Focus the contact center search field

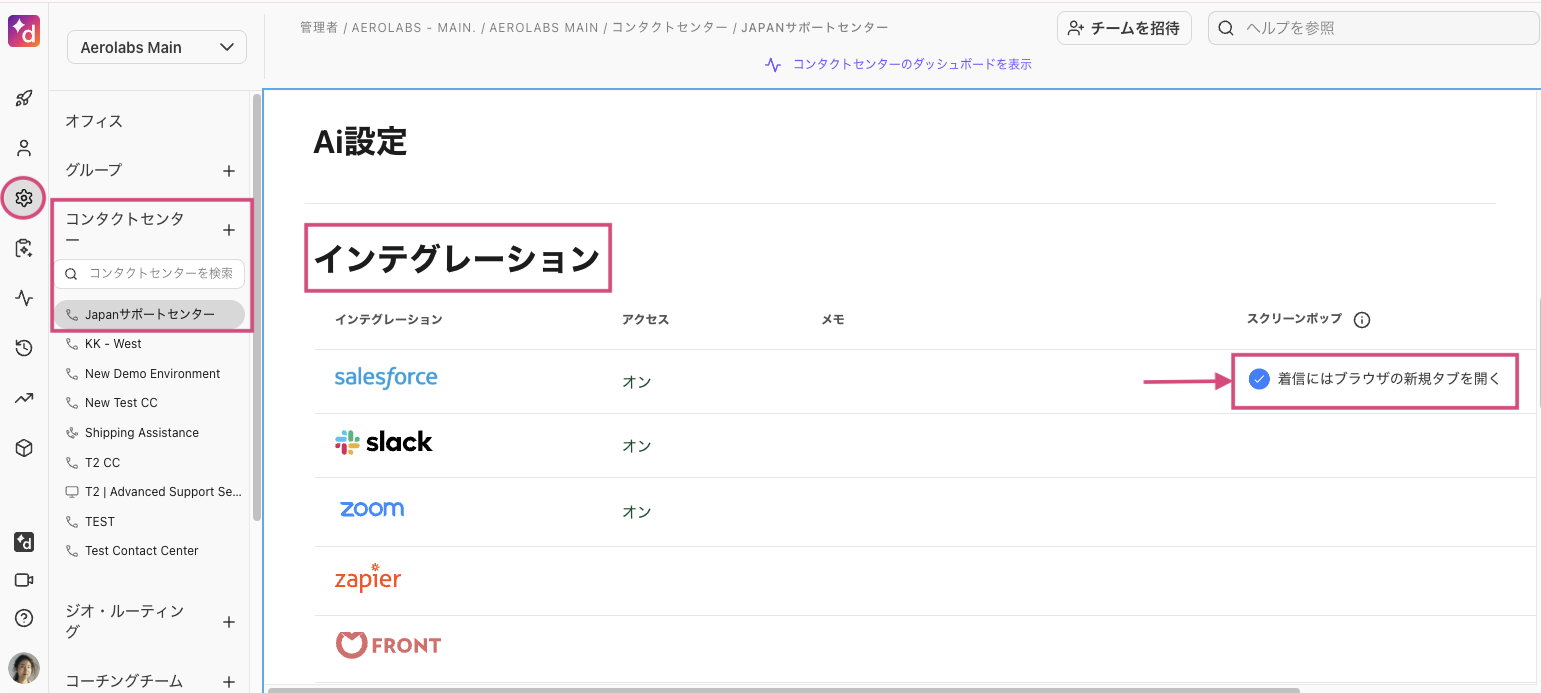coord(149,273)
